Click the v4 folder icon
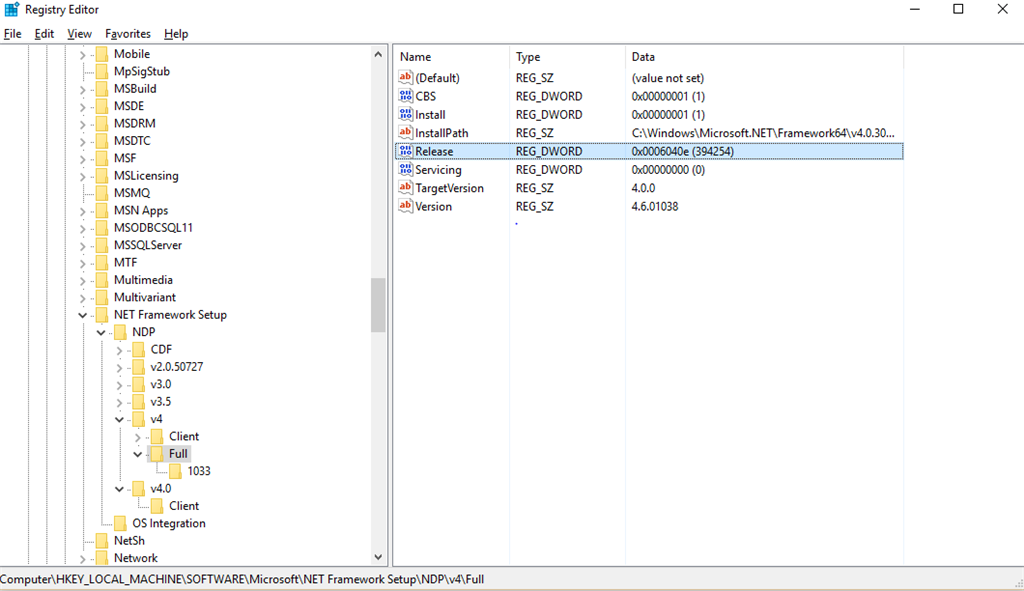This screenshot has width=1024, height=591. pyautogui.click(x=138, y=419)
